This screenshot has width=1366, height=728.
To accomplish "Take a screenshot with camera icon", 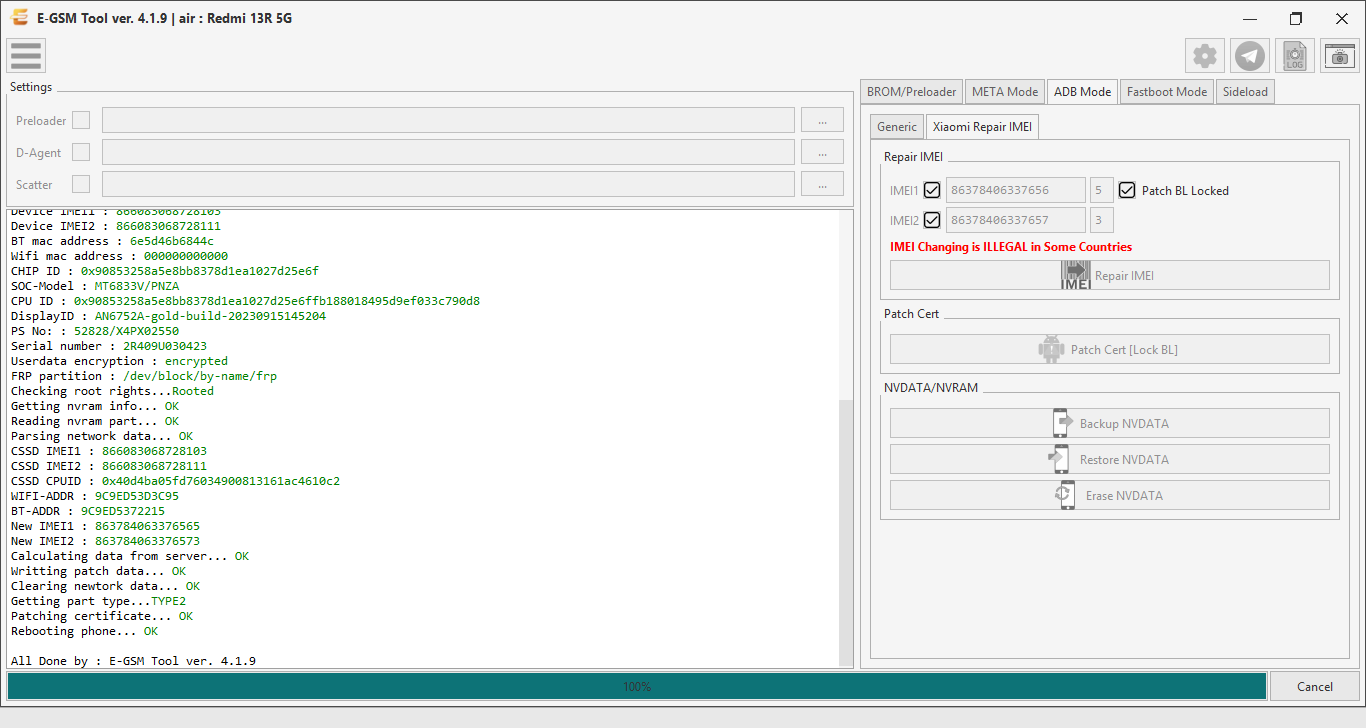I will pyautogui.click(x=1340, y=56).
